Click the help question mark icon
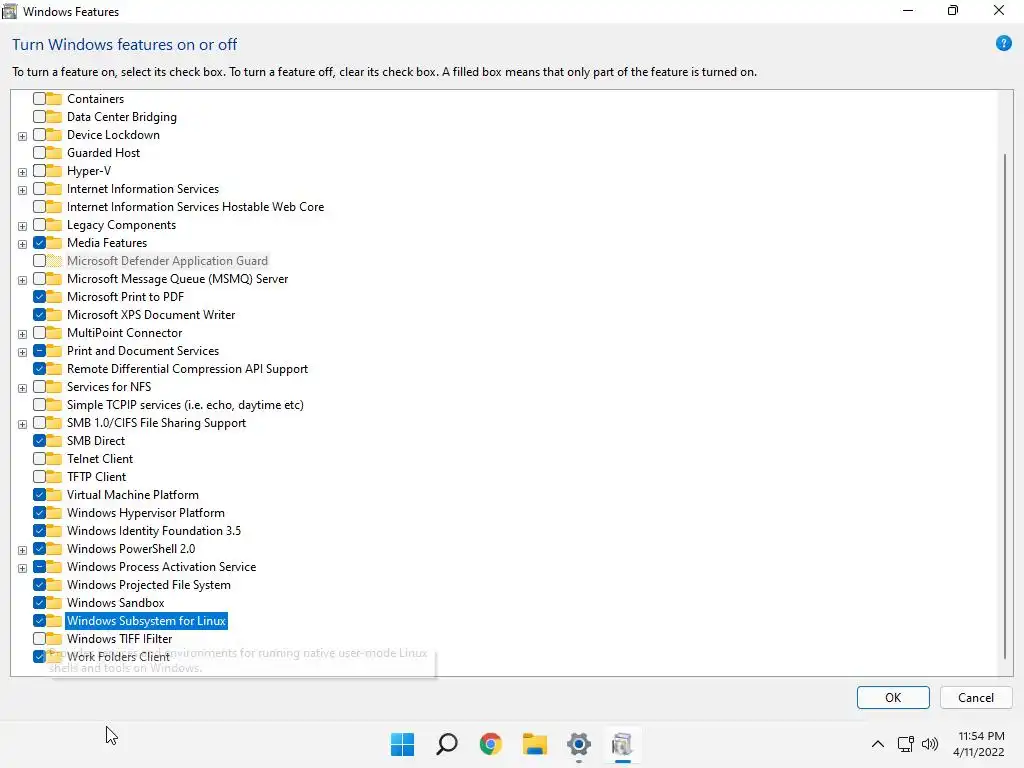The width and height of the screenshot is (1024, 768). click(1004, 44)
